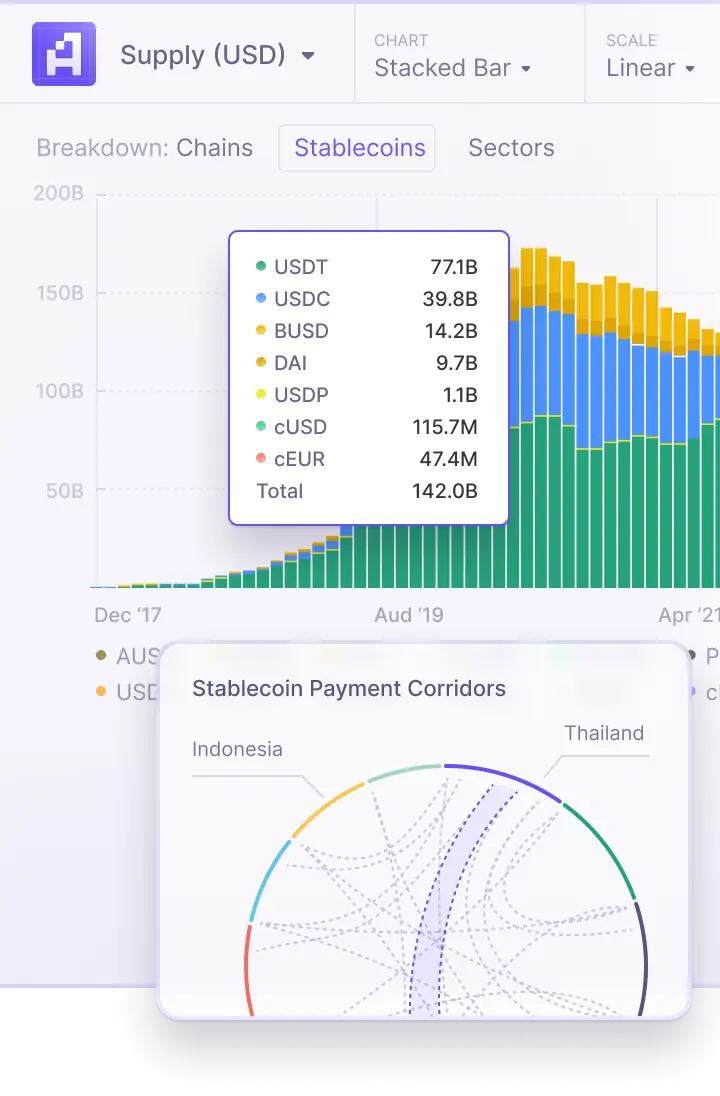Click the 100B y-axis label
This screenshot has width=720, height=1096.
tap(60, 391)
